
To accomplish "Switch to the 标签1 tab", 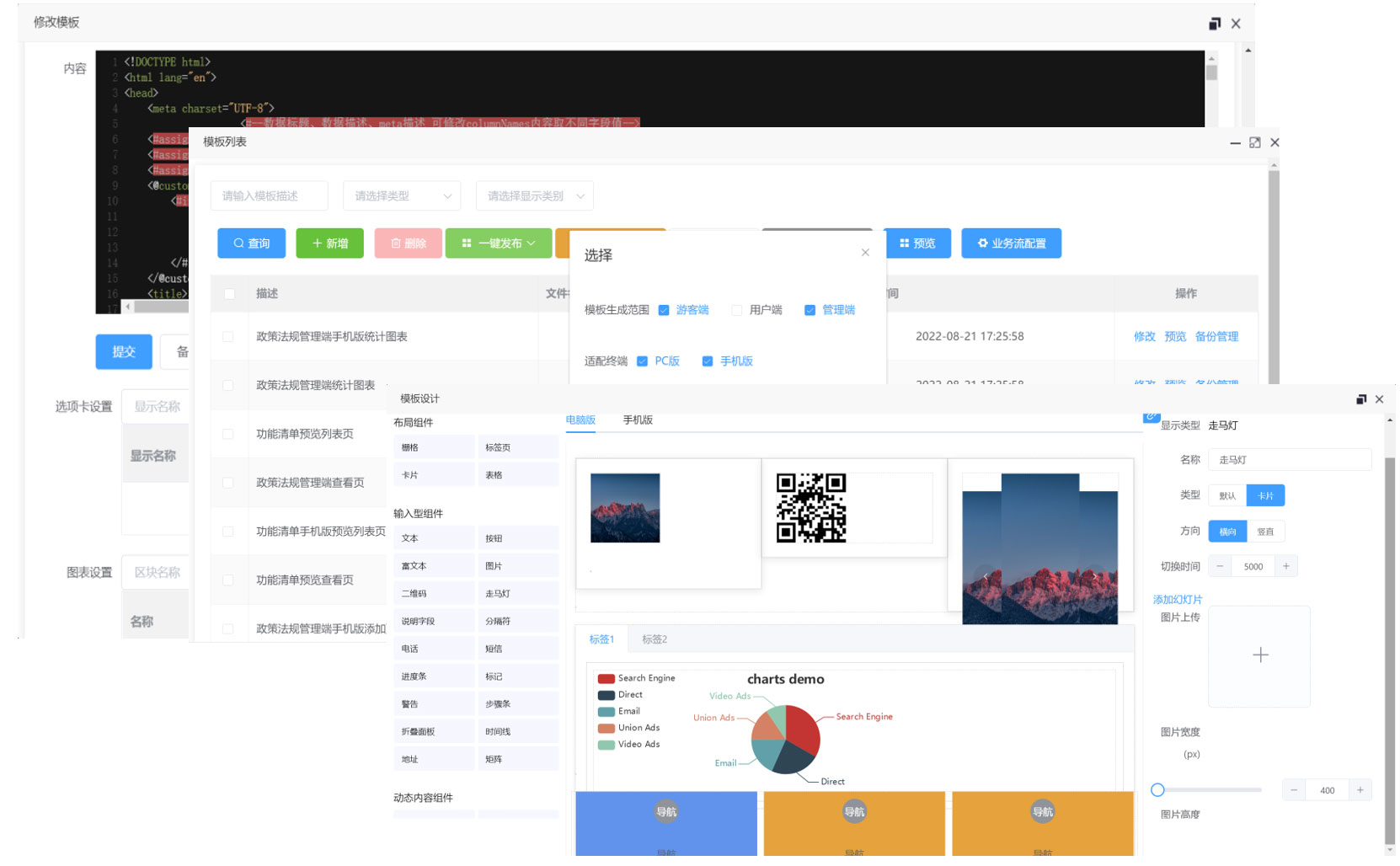I will (601, 640).
